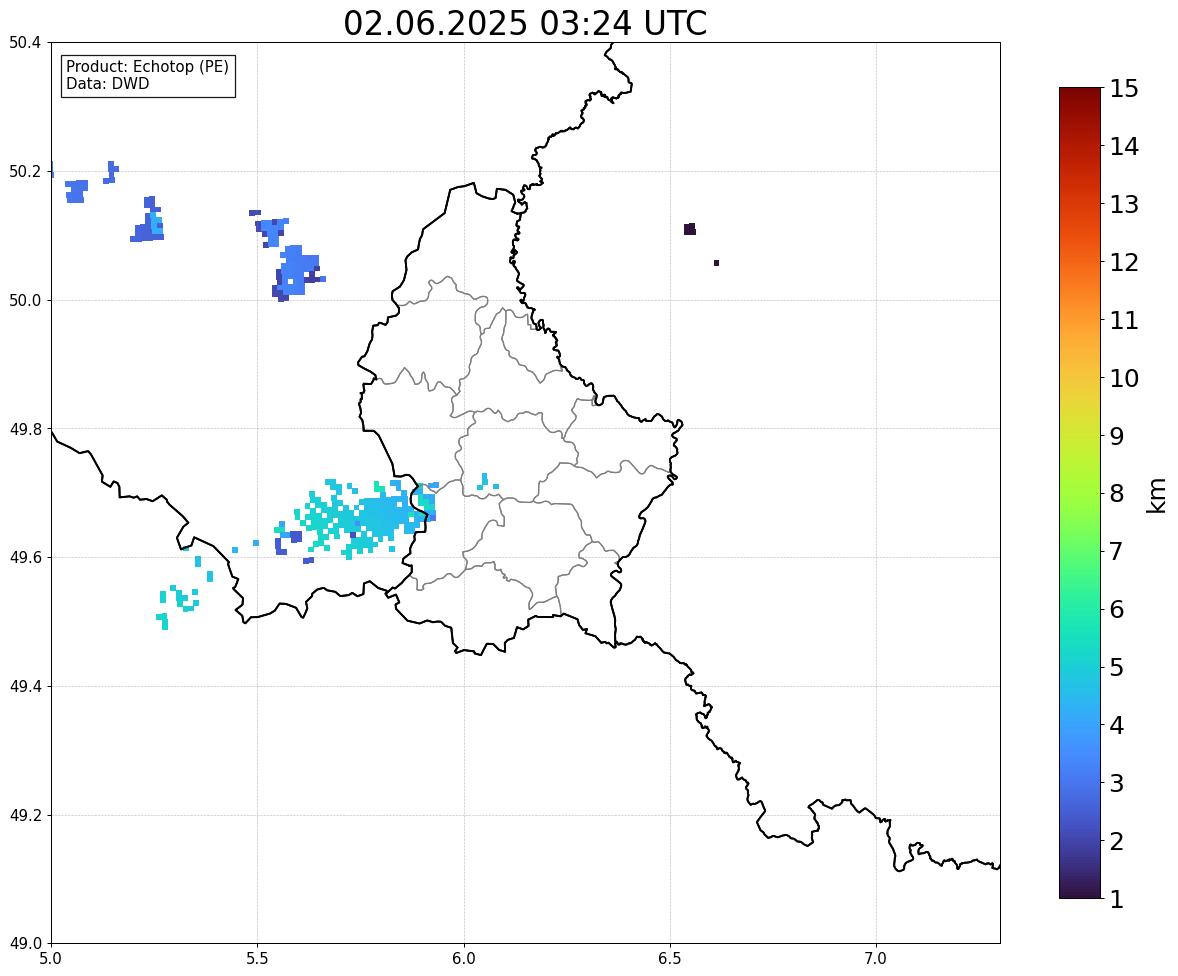The height and width of the screenshot is (976, 1178).
Task: Click the 5 tick label on colorbar
Action: pos(1116,666)
